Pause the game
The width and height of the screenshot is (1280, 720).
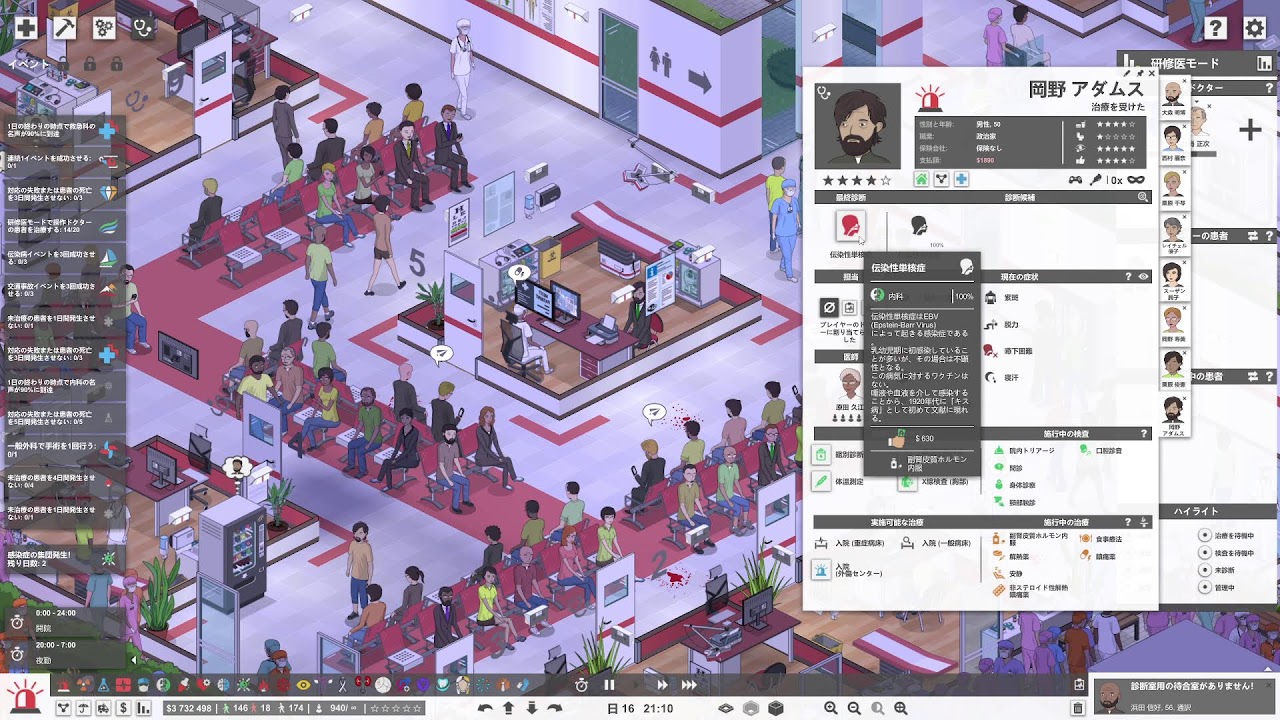coord(609,685)
